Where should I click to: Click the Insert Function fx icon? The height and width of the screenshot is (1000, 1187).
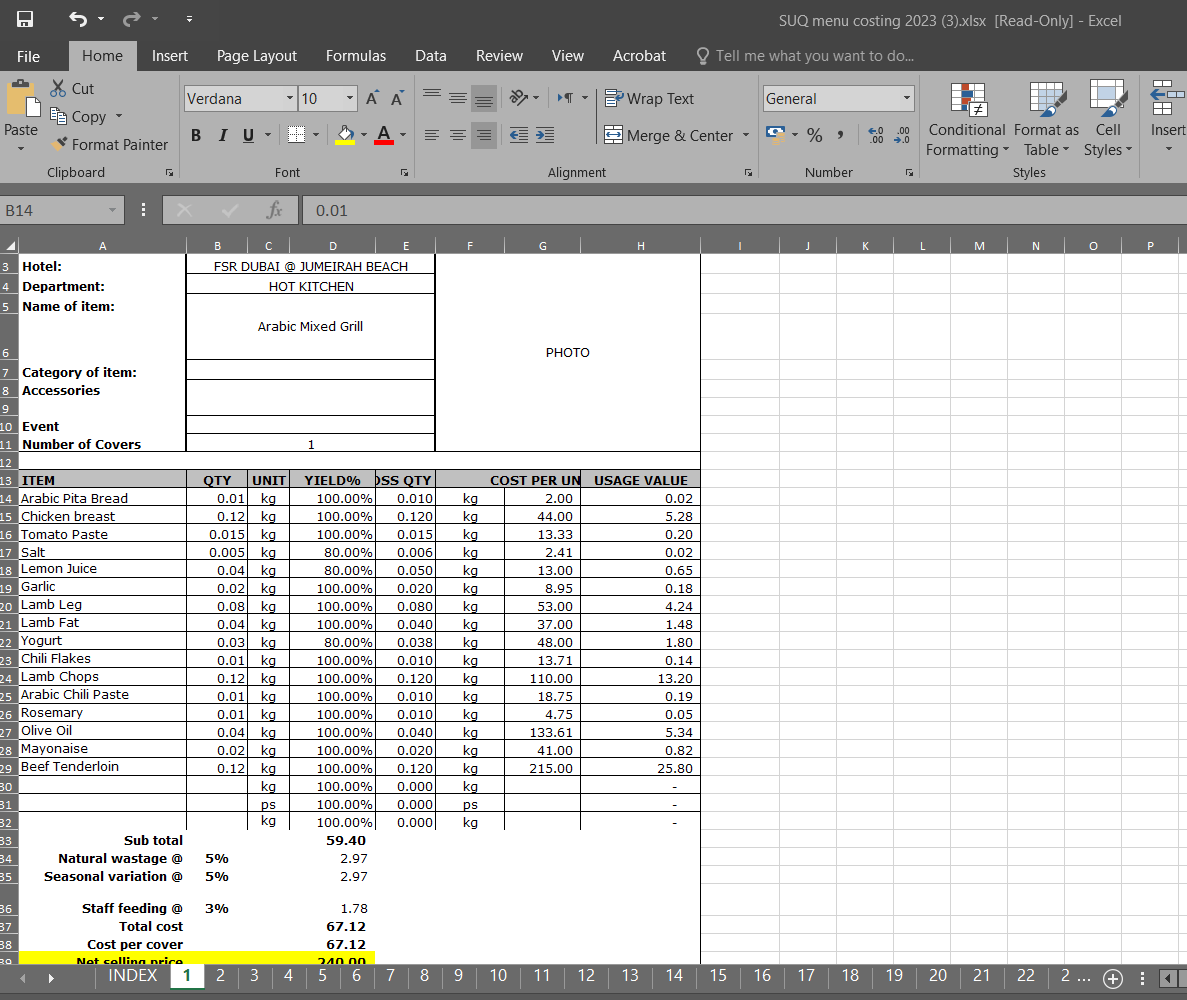tap(274, 210)
